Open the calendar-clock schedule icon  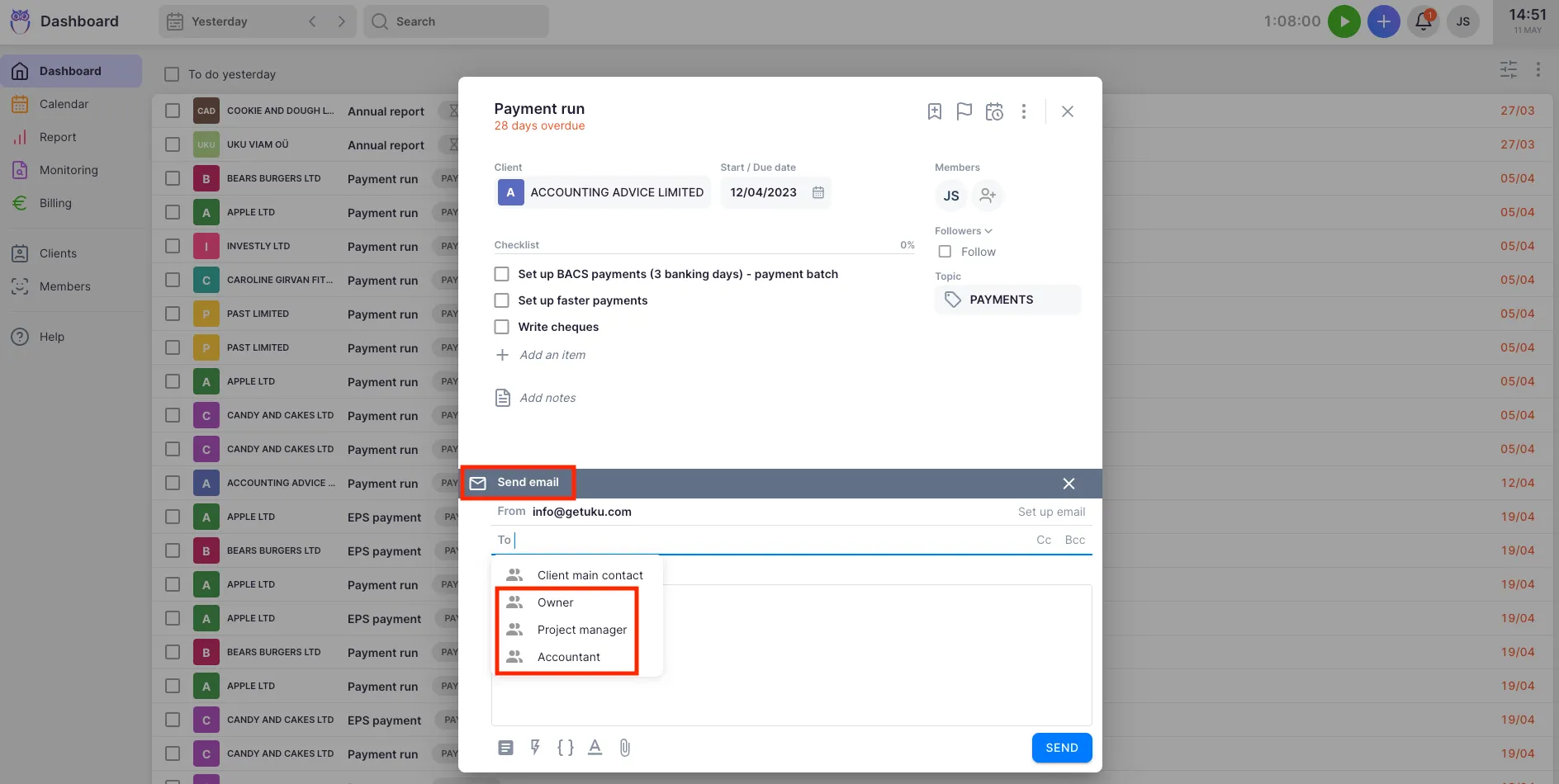pos(994,111)
